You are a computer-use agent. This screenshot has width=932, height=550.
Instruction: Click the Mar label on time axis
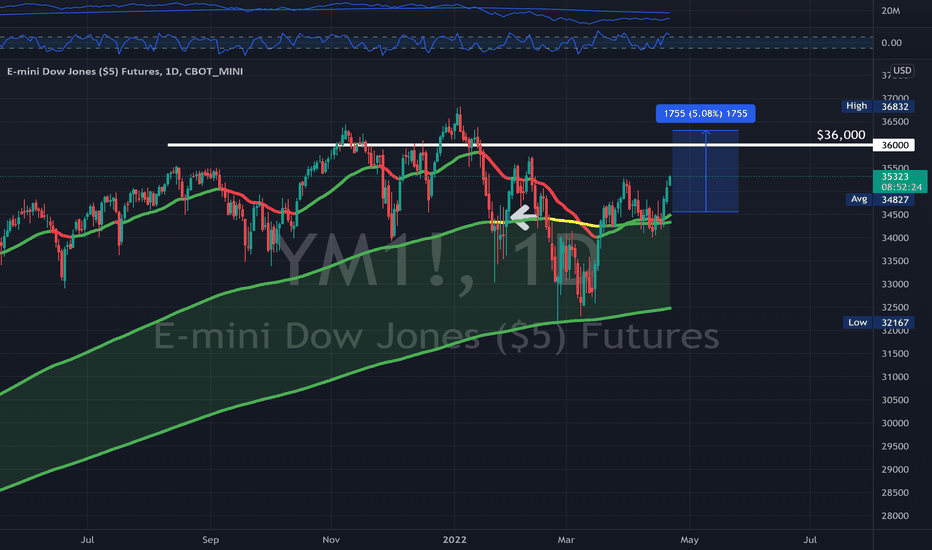[566, 540]
